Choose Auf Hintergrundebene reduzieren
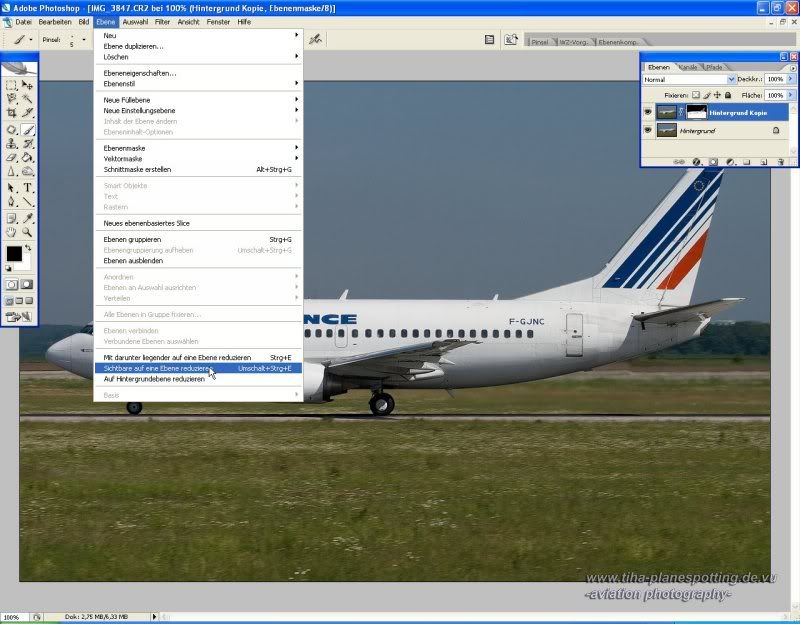 198,379
